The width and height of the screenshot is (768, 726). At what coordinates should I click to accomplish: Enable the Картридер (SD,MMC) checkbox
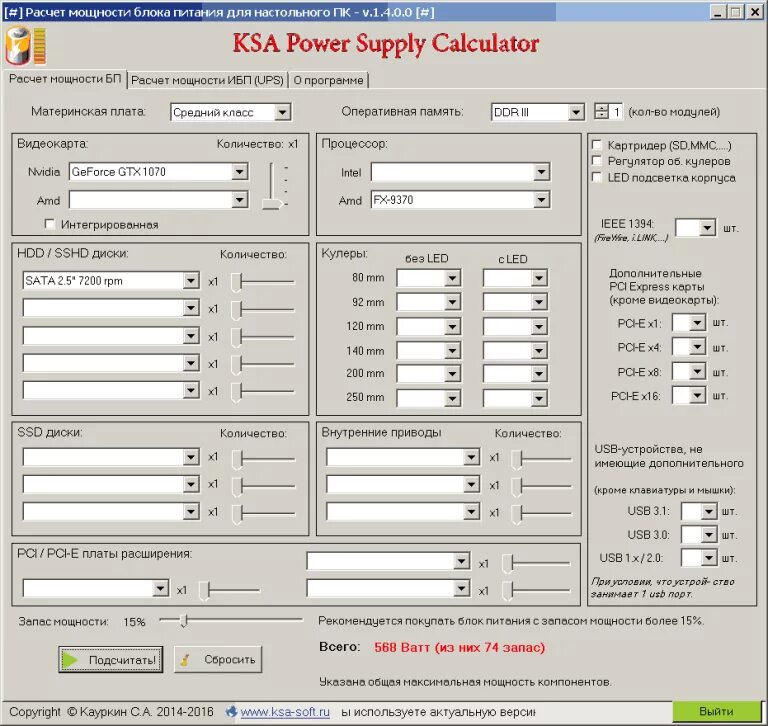click(597, 145)
